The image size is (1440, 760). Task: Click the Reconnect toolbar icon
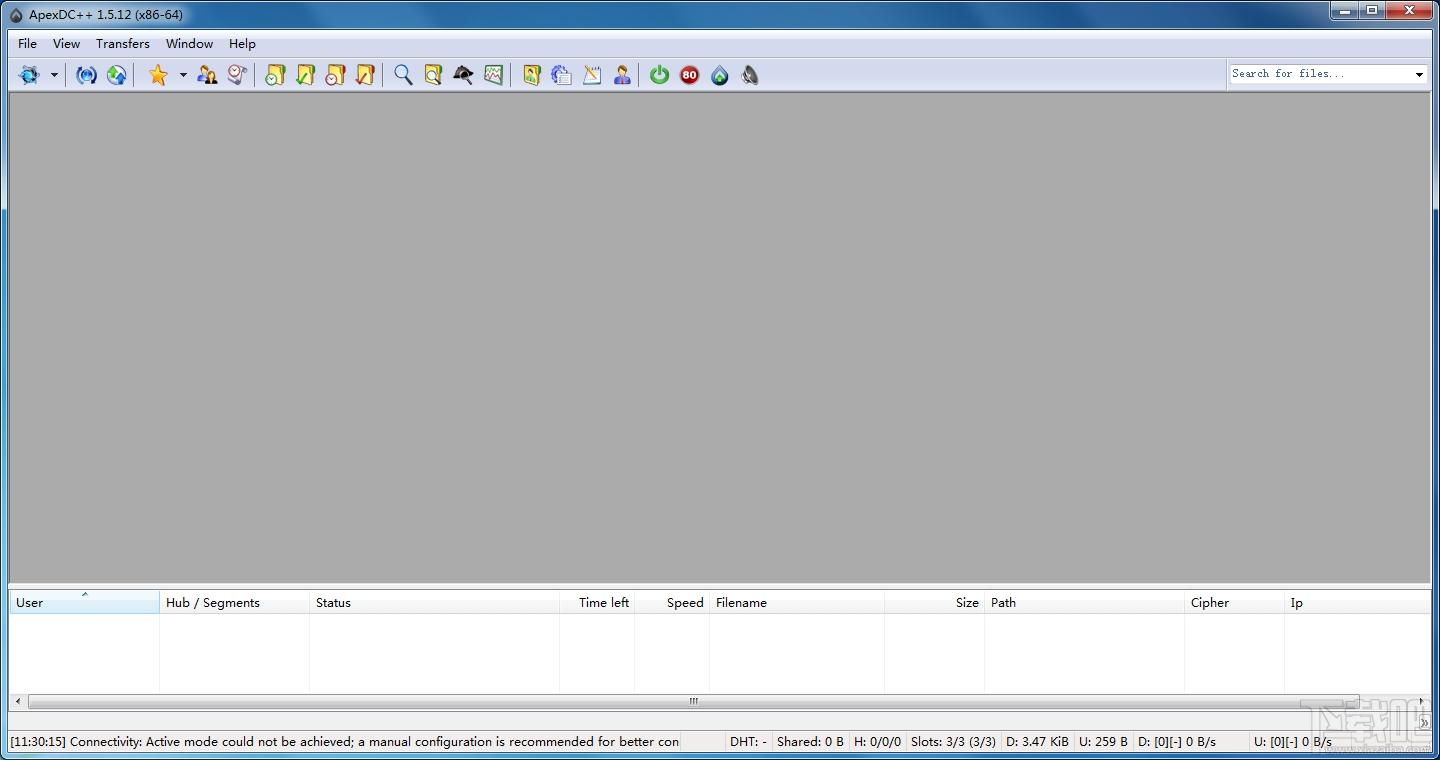(x=87, y=75)
